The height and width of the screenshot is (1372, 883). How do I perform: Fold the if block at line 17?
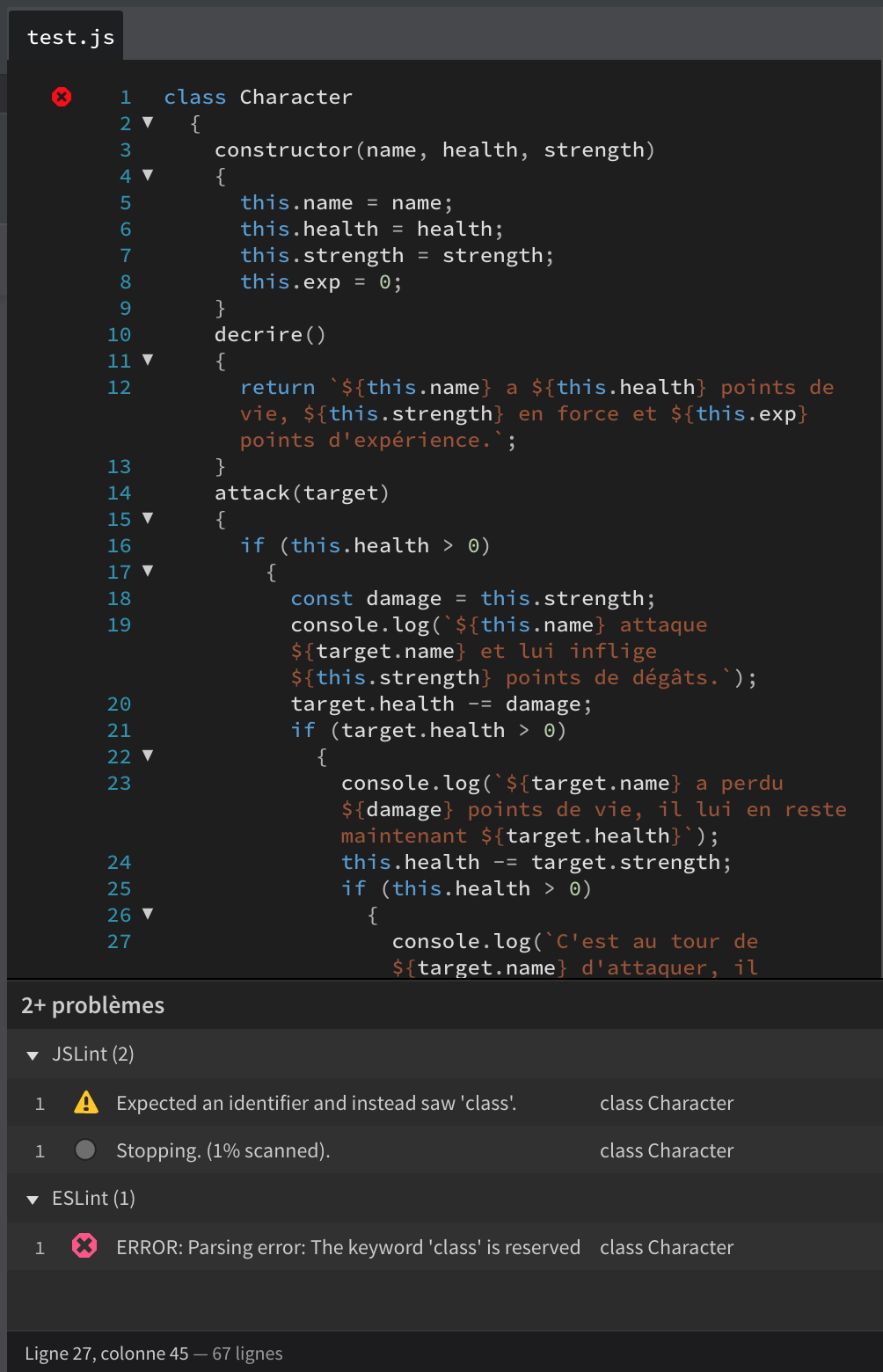(x=148, y=572)
